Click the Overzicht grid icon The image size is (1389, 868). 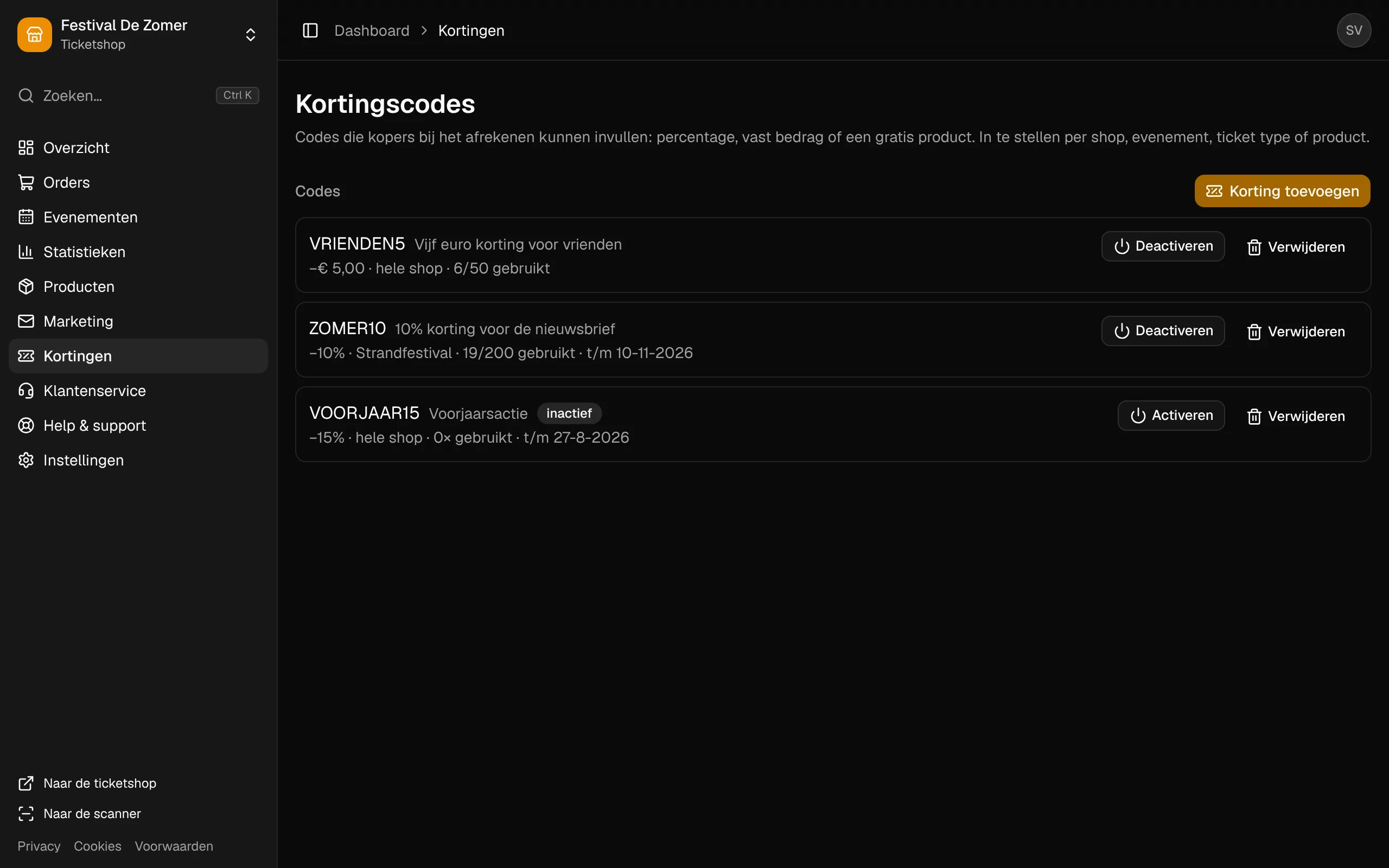[x=26, y=148]
